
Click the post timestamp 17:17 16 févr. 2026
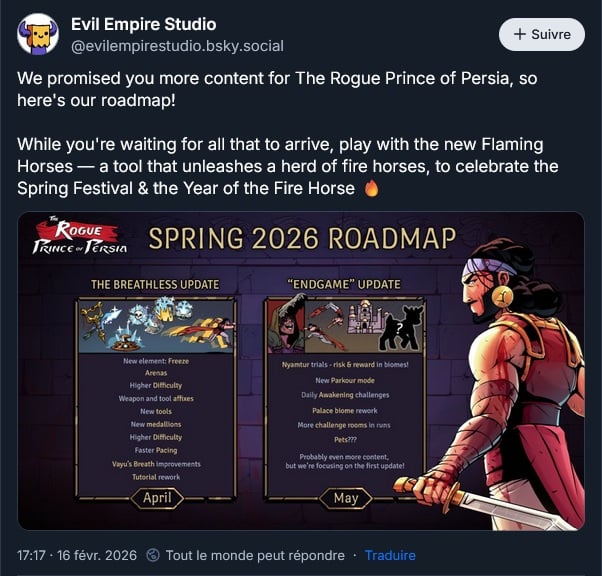[x=77, y=555]
